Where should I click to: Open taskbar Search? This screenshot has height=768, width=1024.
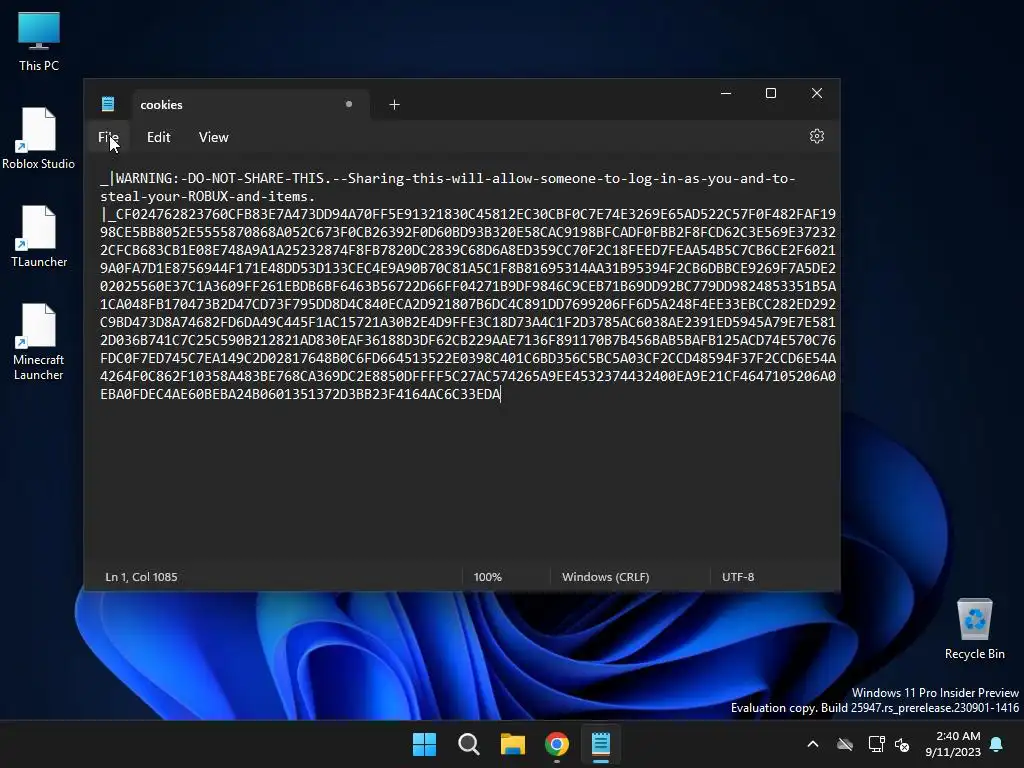(468, 744)
